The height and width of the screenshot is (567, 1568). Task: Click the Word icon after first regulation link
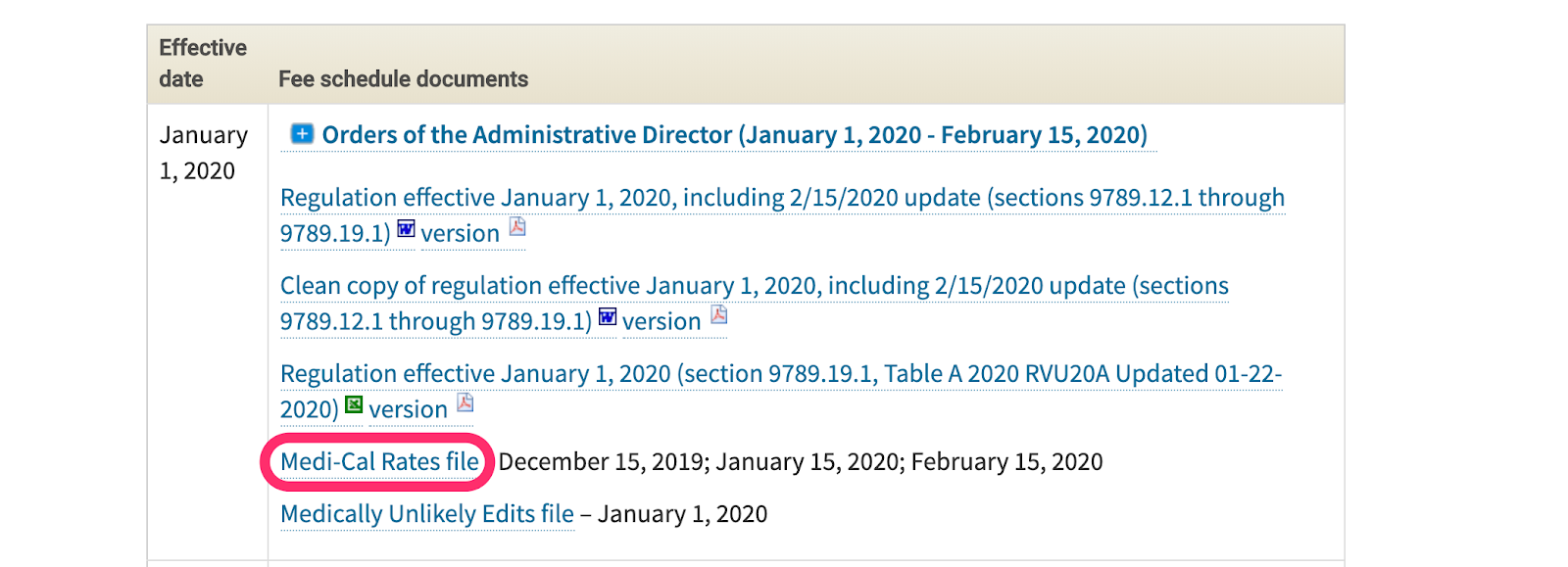[x=406, y=229]
